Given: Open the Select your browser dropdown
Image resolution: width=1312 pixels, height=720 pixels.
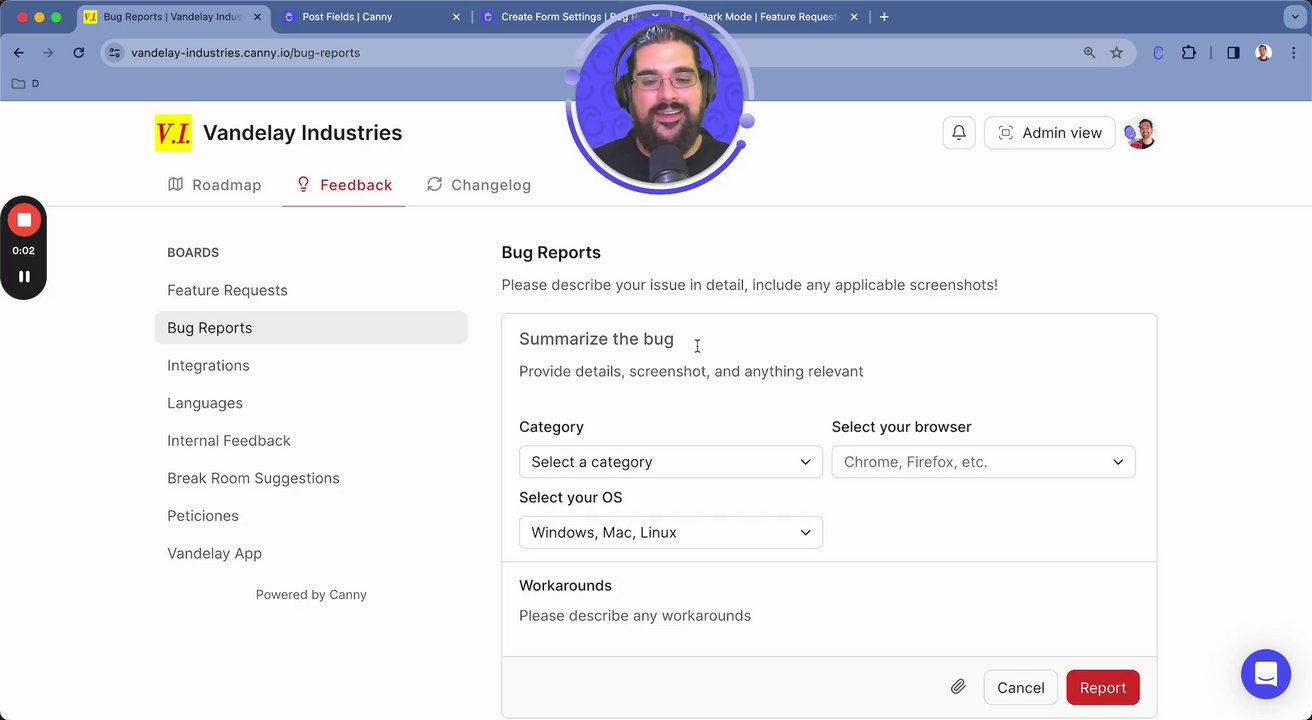Looking at the screenshot, I should (983, 462).
